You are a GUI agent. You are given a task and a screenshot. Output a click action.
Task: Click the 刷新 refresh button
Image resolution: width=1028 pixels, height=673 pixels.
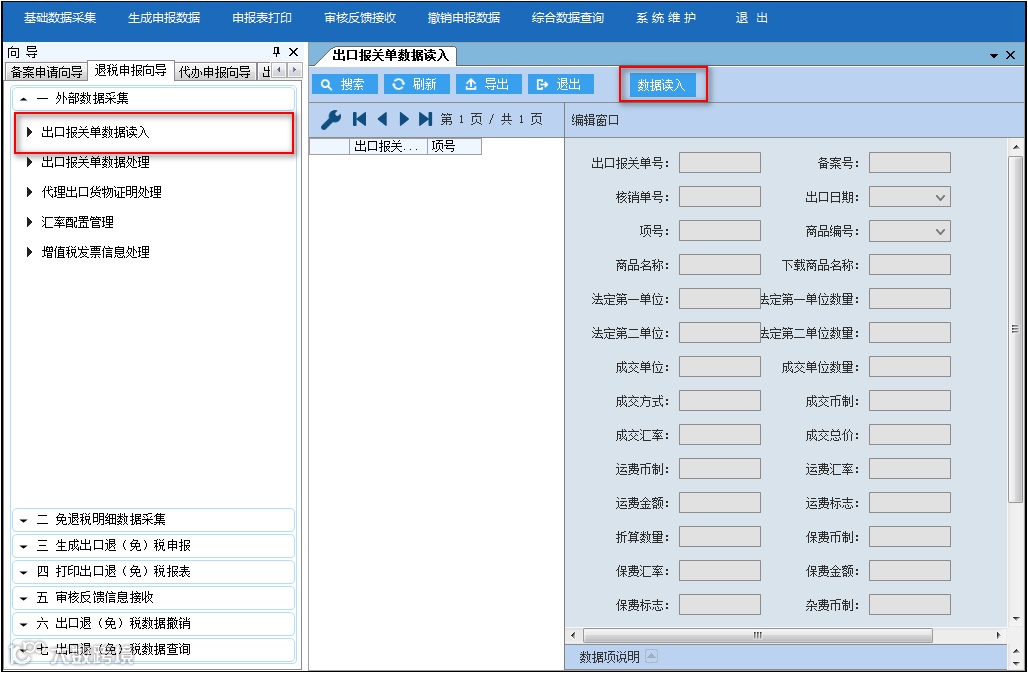(x=416, y=85)
